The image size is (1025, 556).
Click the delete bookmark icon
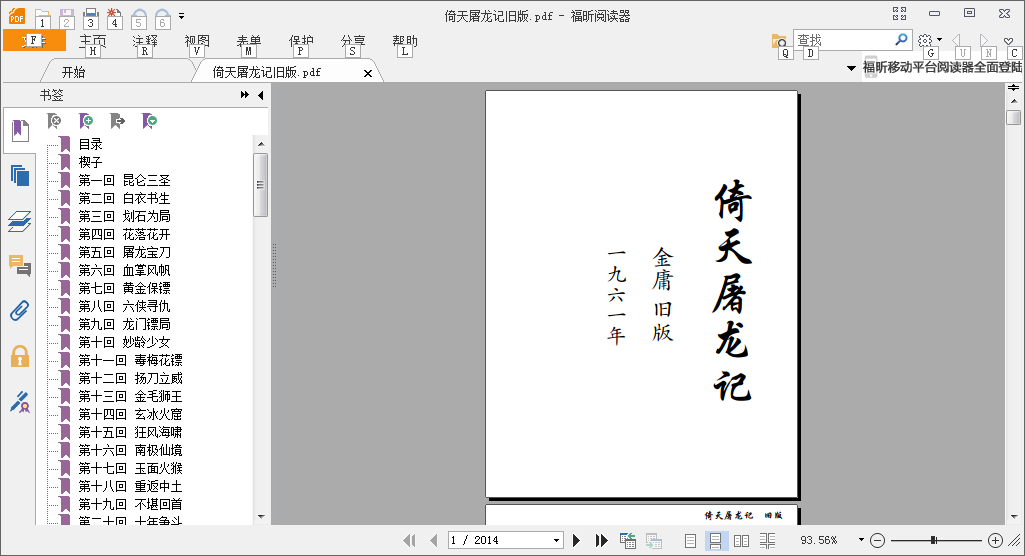click(55, 121)
